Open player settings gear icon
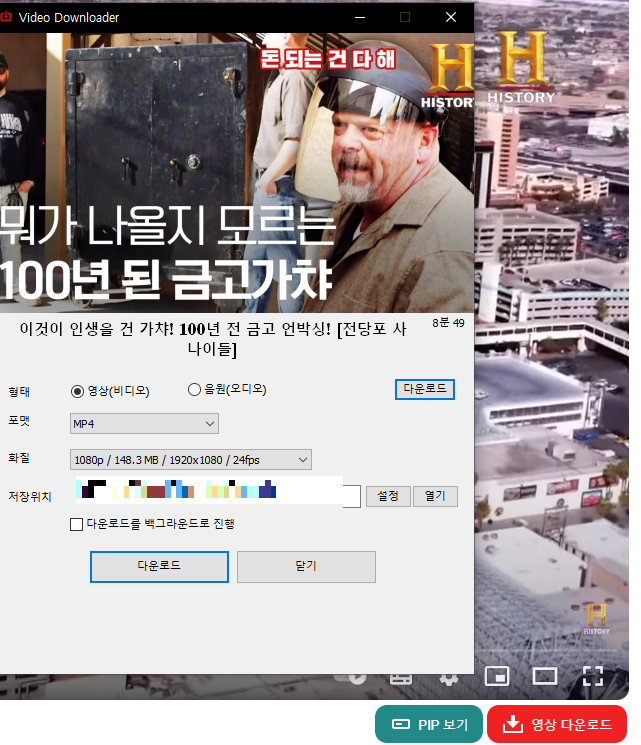 click(448, 679)
